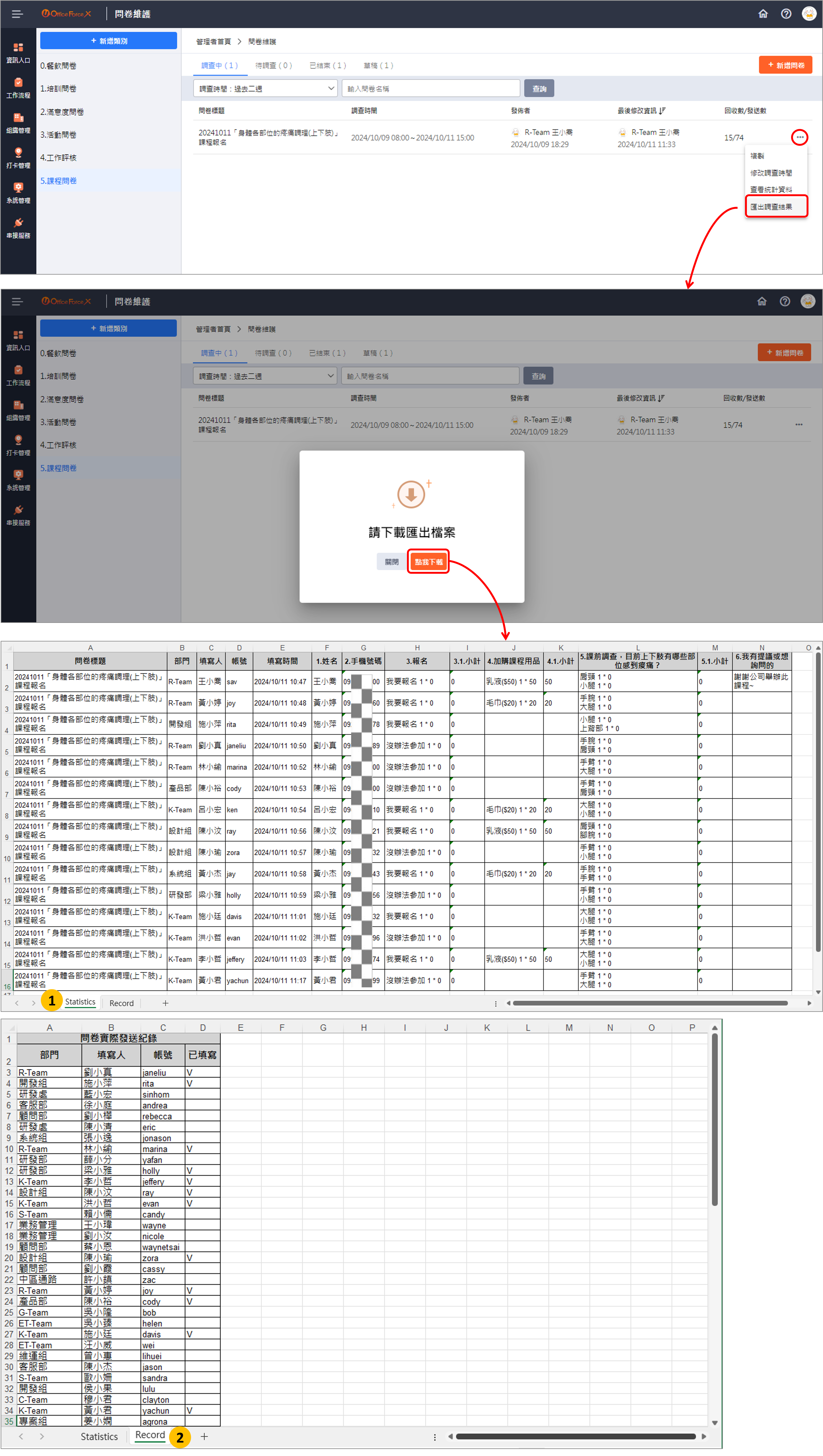
Task: Switch to the 已結束 (1) tab in the undimmed window
Action: [328, 66]
